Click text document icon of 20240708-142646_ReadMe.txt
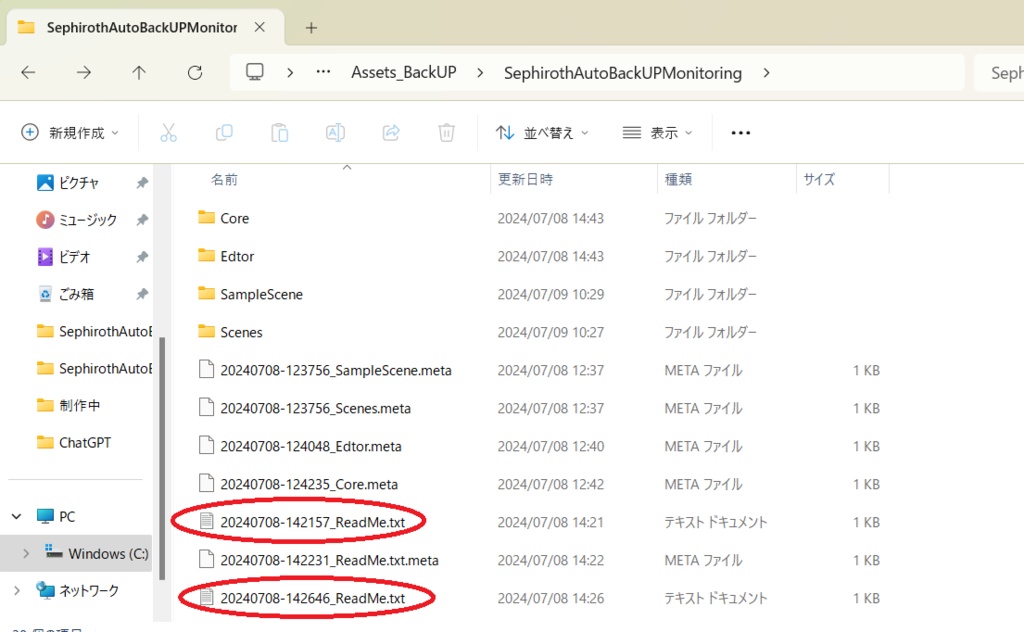Image resolution: width=1024 pixels, height=632 pixels. pos(206,597)
